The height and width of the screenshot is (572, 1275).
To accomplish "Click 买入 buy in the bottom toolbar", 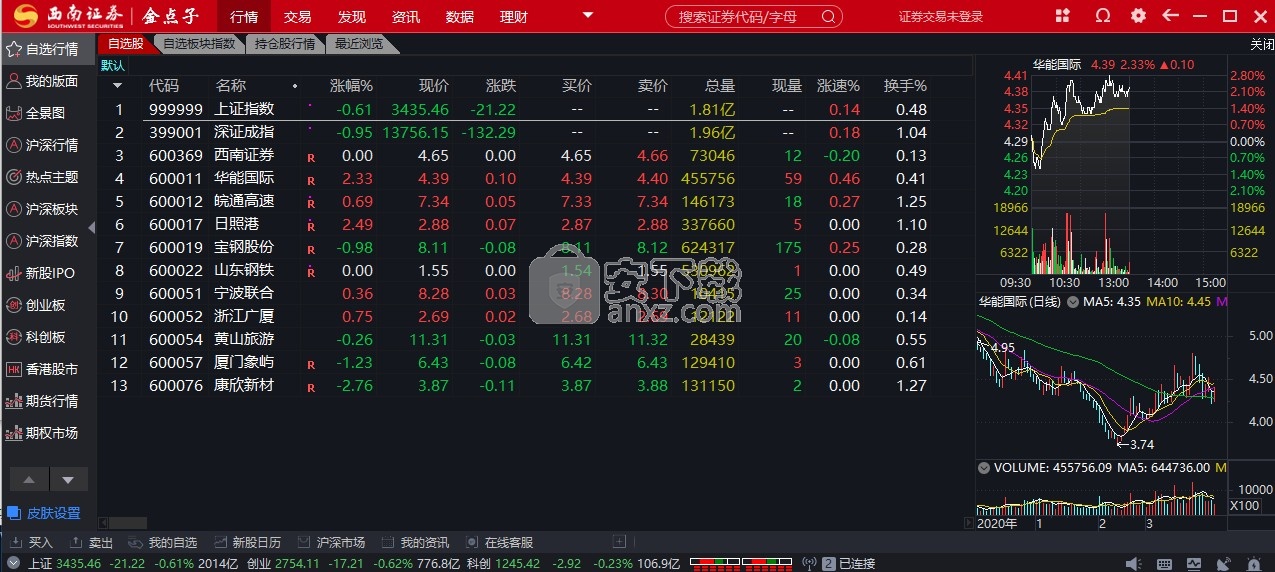I will pyautogui.click(x=32, y=542).
